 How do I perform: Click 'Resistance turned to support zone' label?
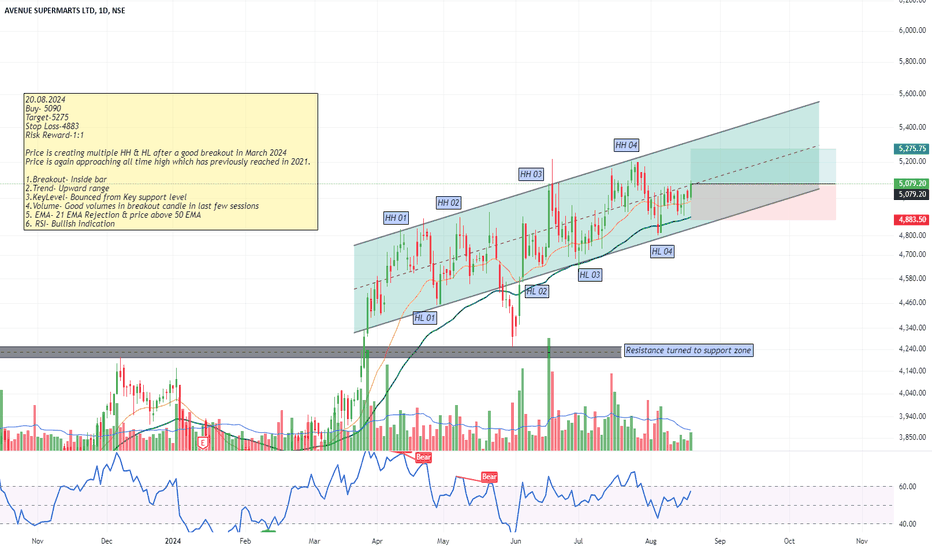(688, 350)
